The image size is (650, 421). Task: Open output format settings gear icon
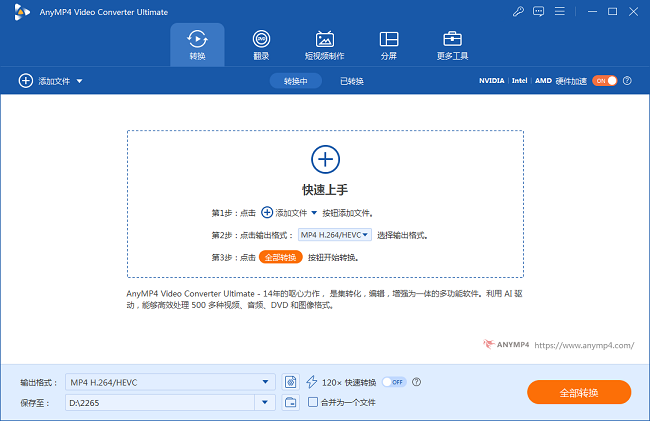[x=290, y=382]
